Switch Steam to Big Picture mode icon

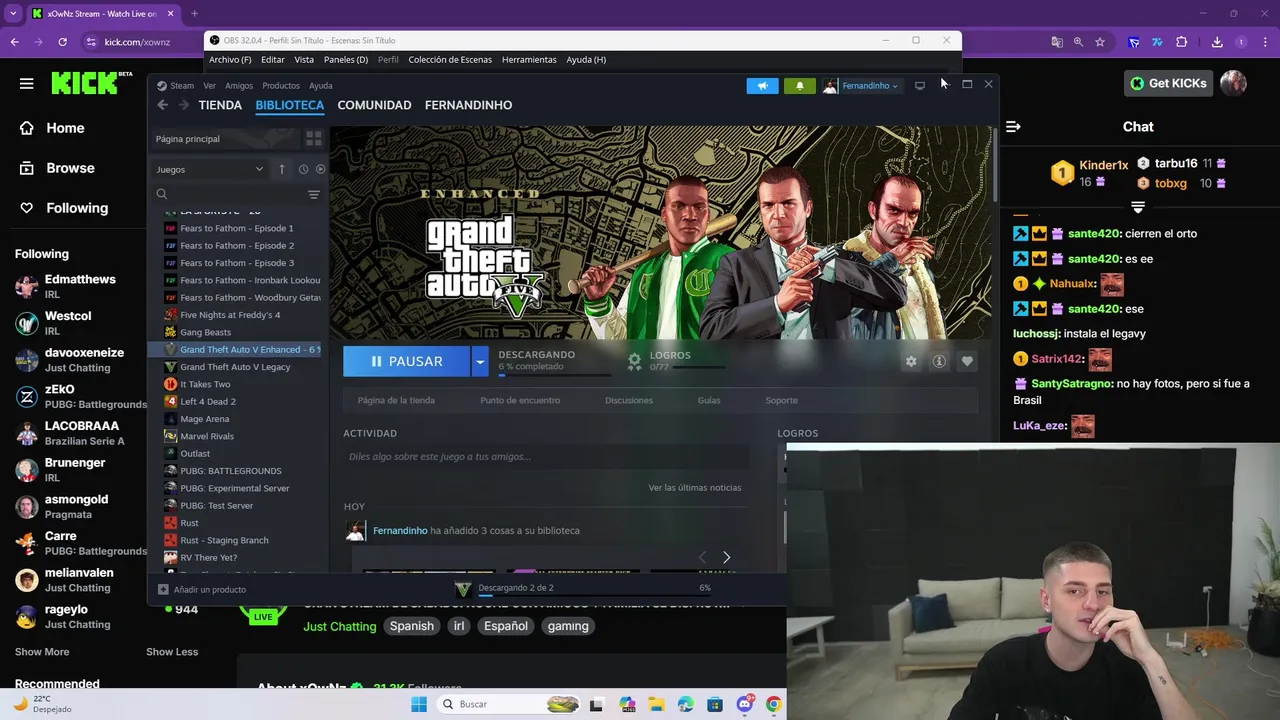pyautogui.click(x=920, y=86)
